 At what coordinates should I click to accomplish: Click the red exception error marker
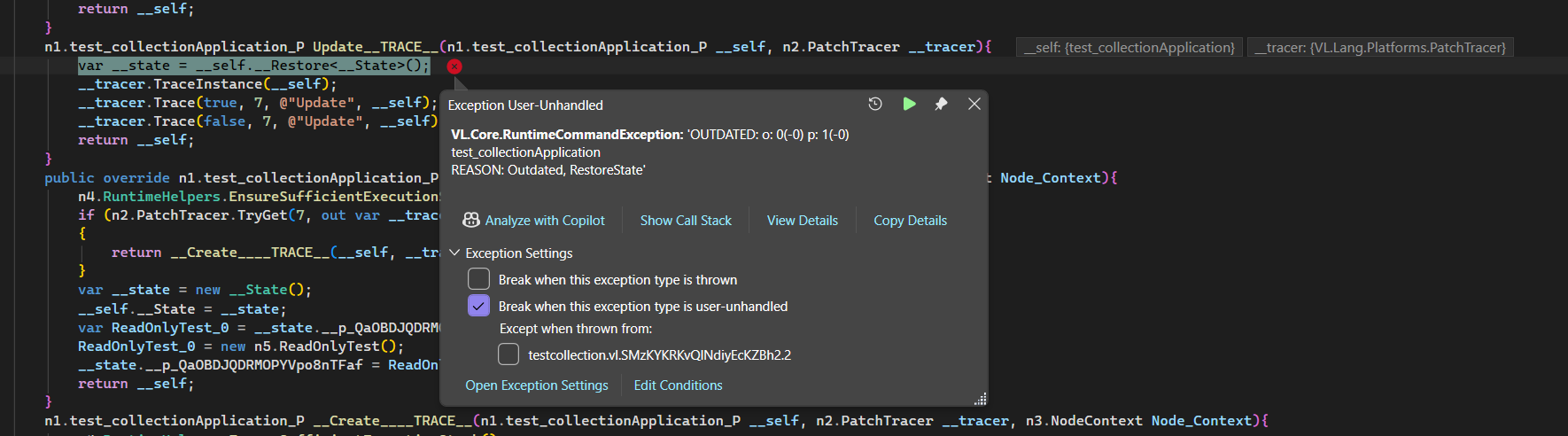(x=454, y=66)
